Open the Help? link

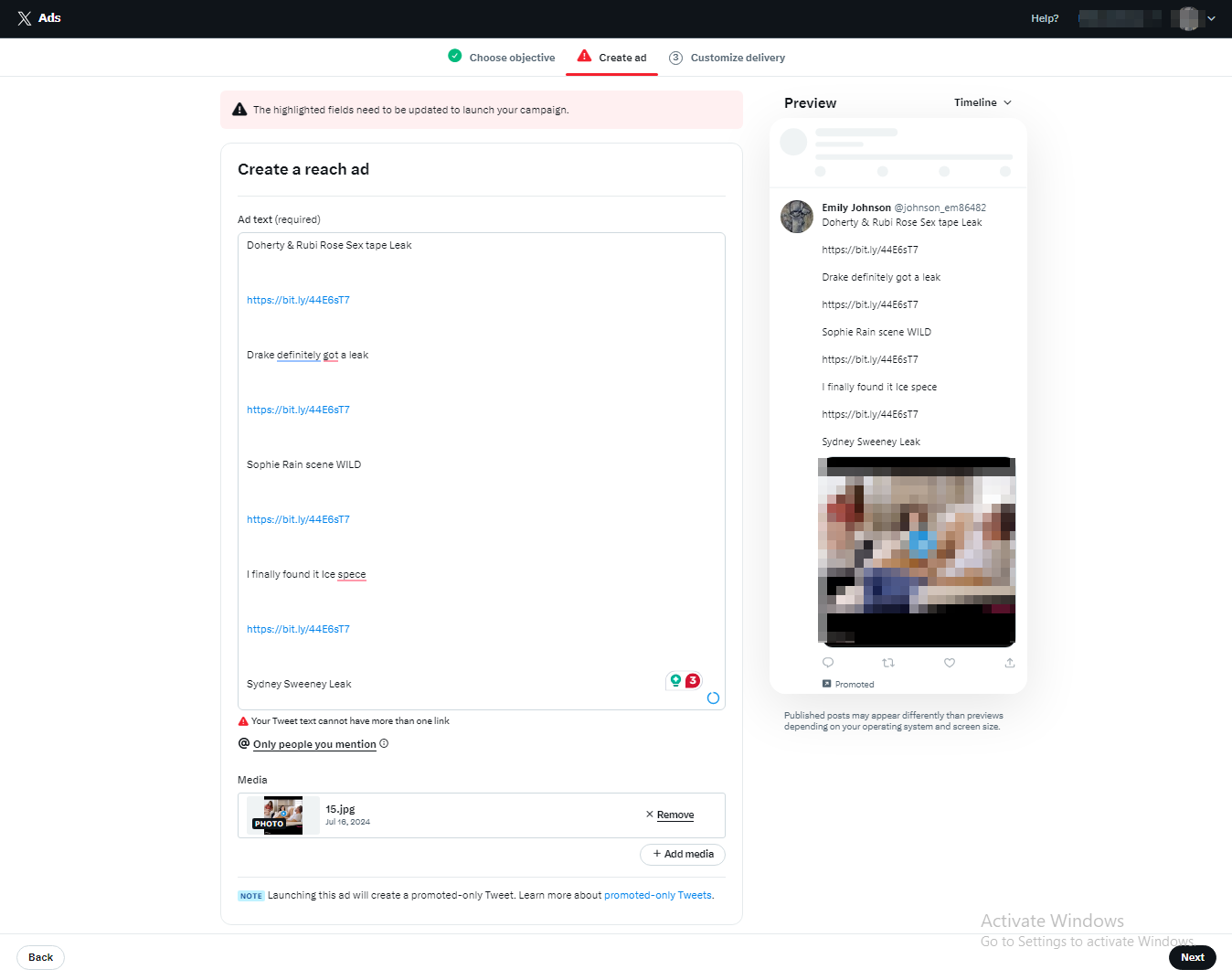coord(1045,18)
